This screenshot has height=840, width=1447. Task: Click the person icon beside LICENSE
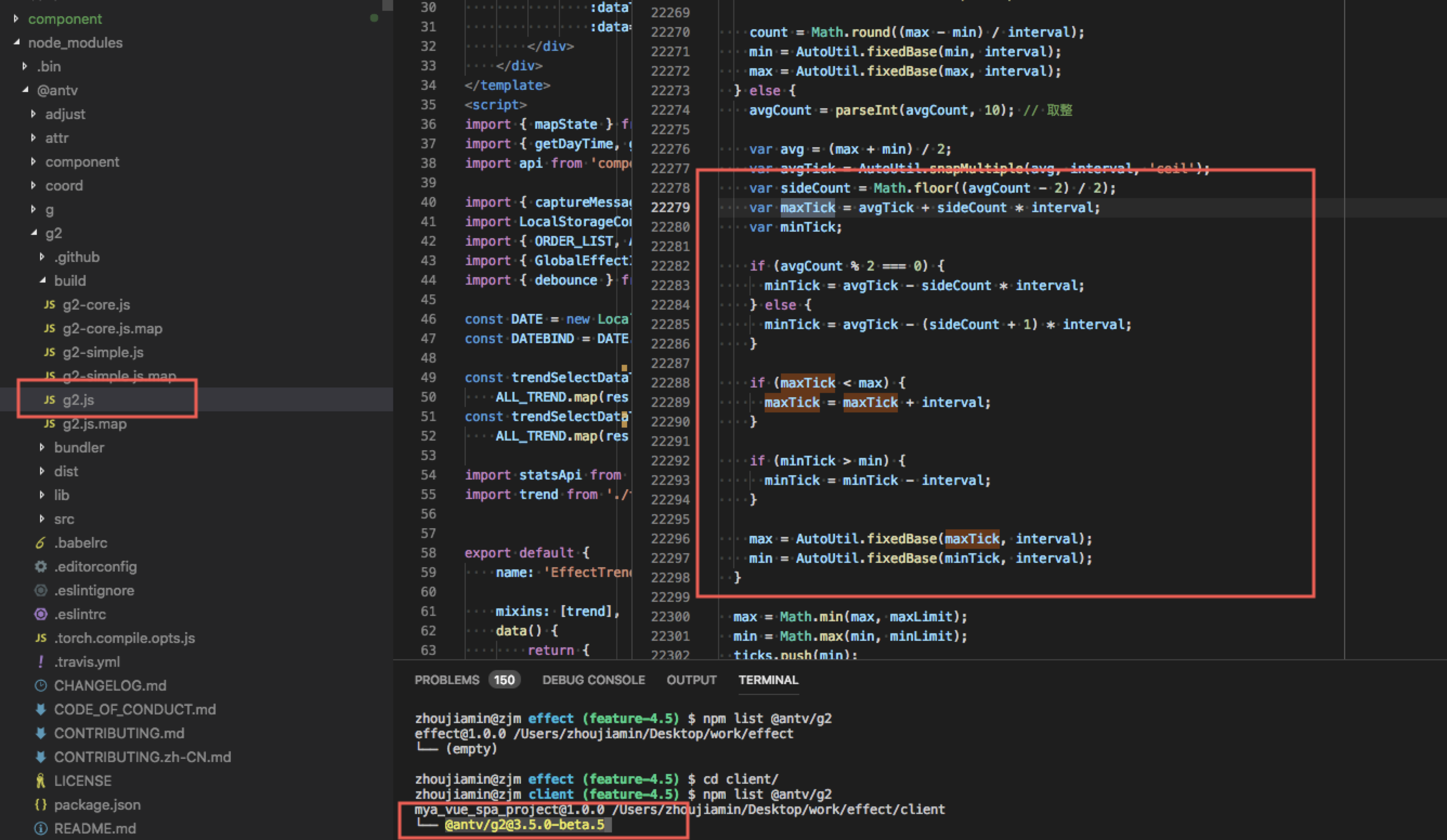click(x=40, y=780)
